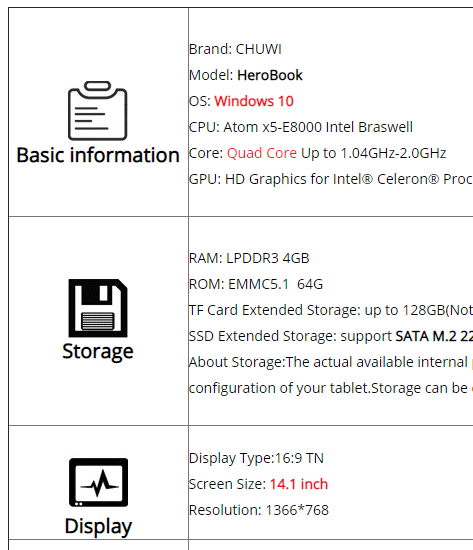Click the red Quad Core text
The image size is (473, 550).
tap(262, 153)
